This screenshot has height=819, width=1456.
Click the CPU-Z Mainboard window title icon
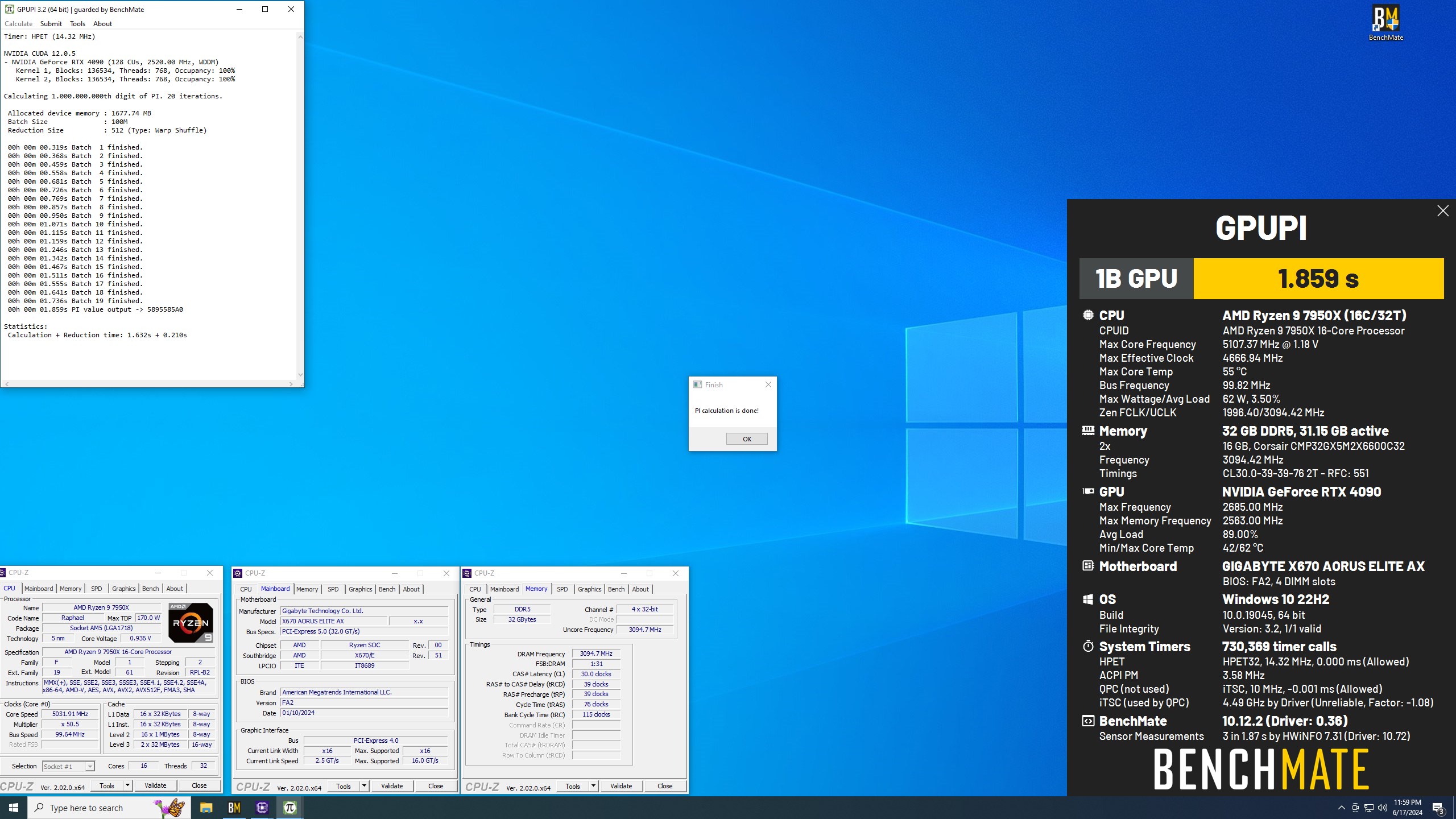[238, 573]
